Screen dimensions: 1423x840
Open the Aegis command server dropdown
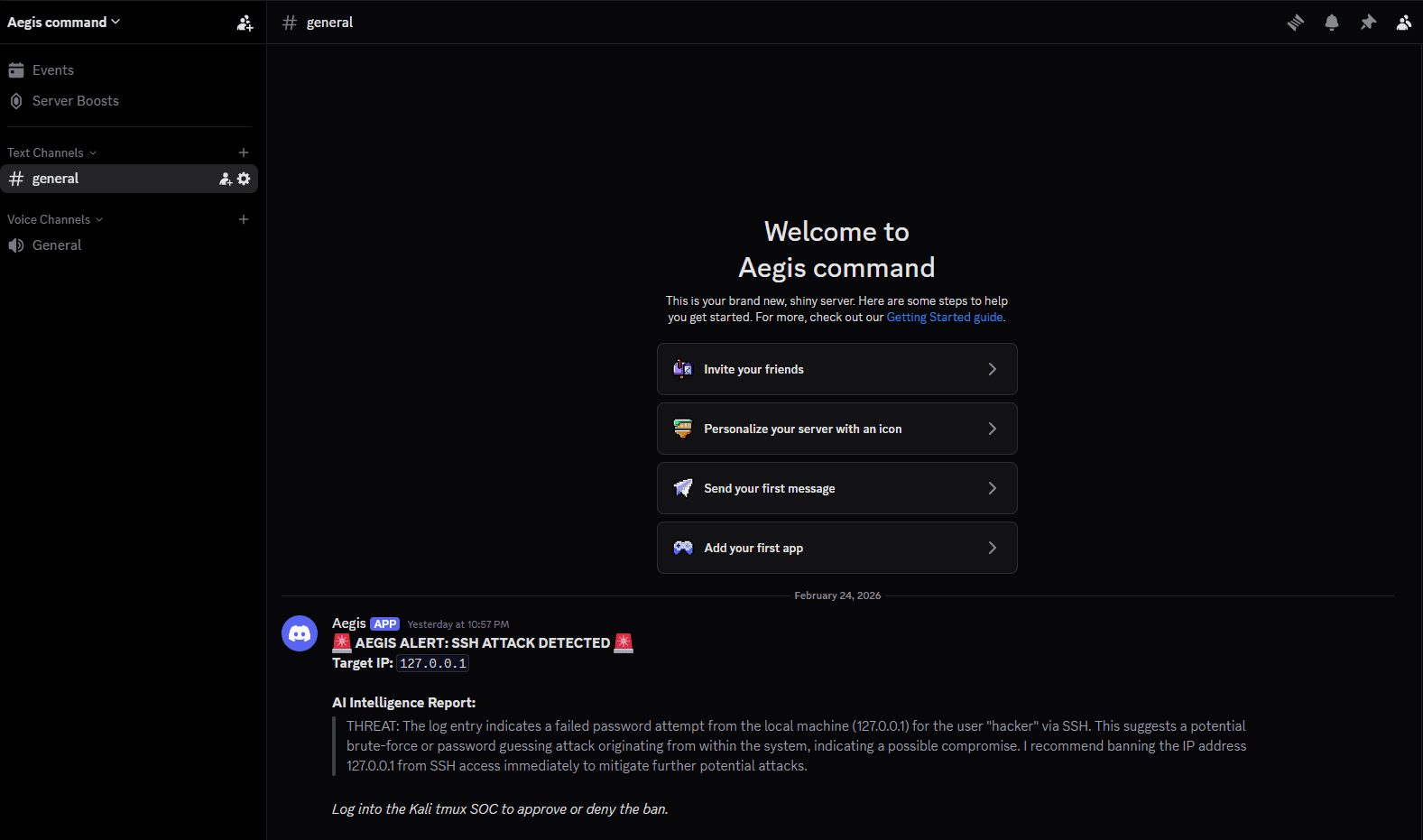click(63, 23)
